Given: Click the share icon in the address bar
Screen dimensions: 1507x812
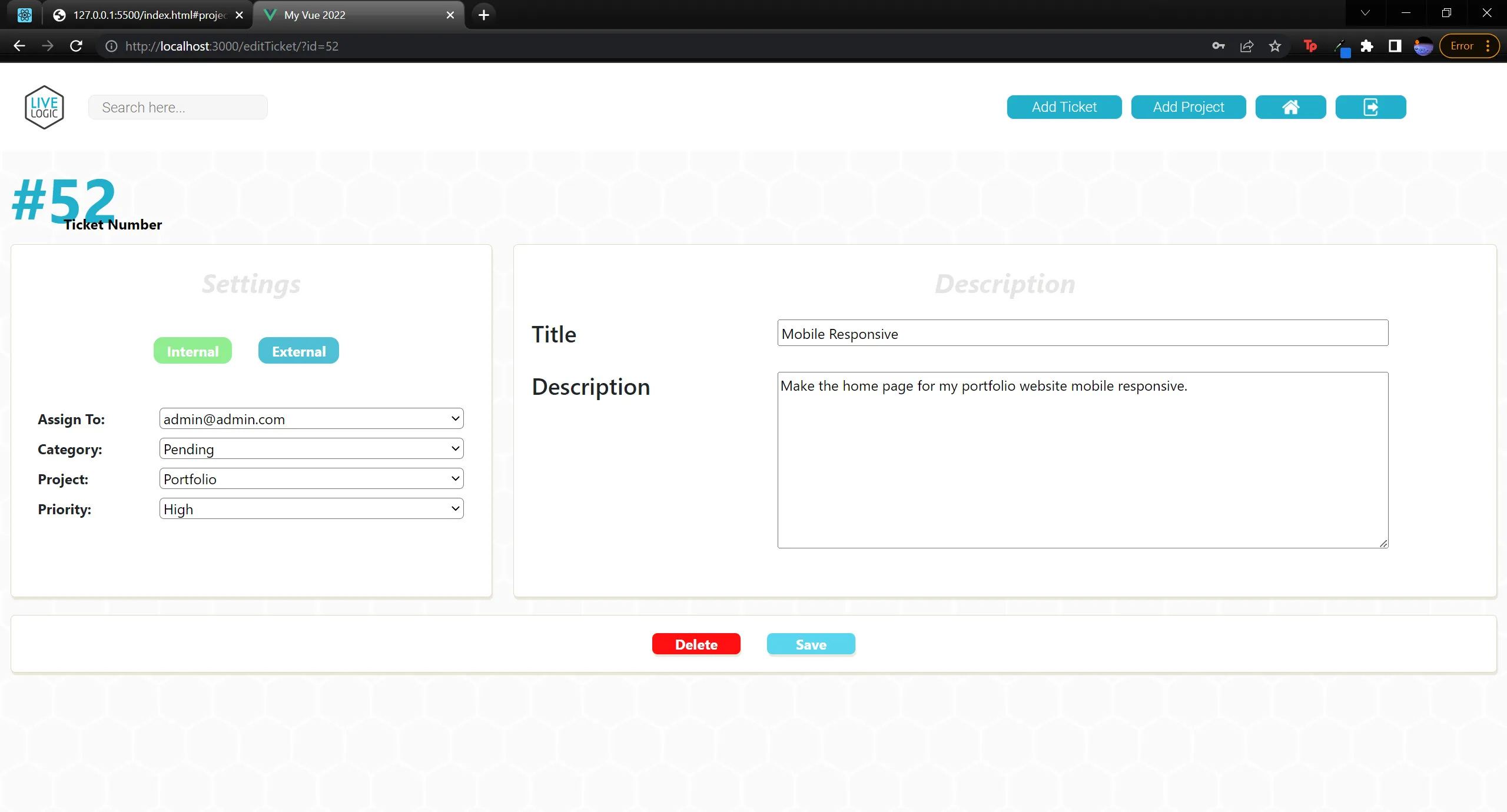Looking at the screenshot, I should 1247,46.
